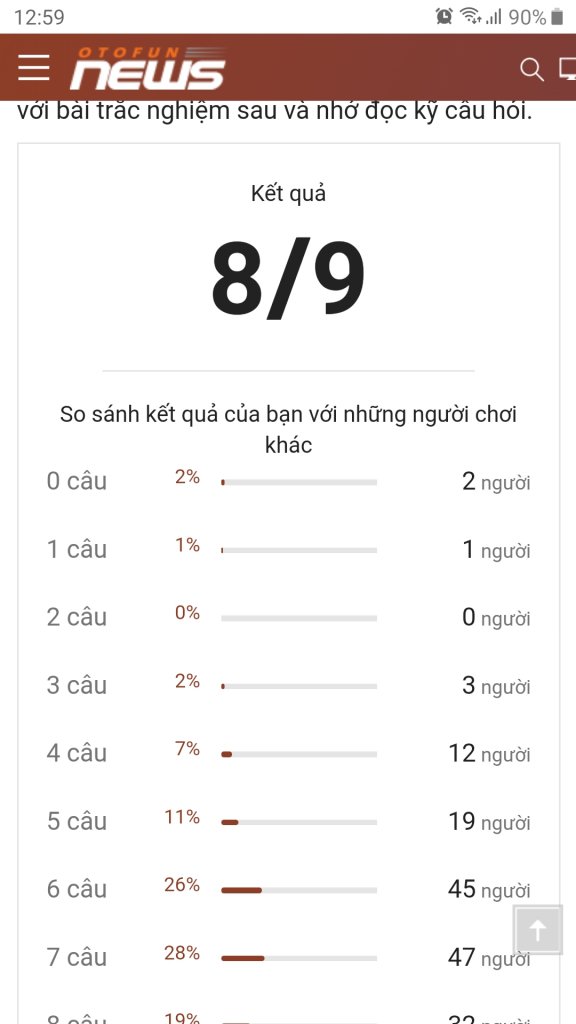Open the search magnifier icon

pyautogui.click(x=532, y=69)
